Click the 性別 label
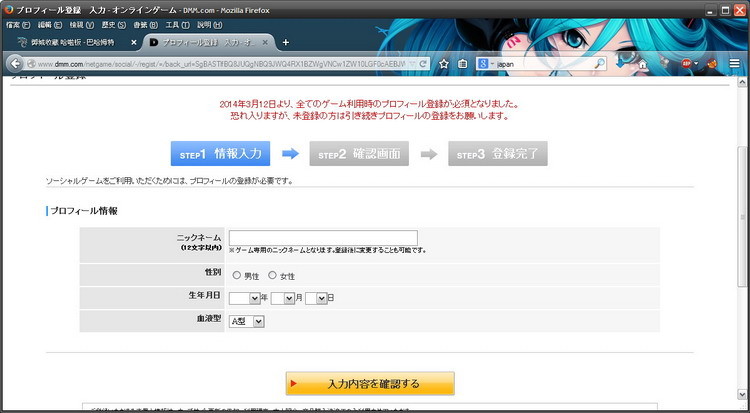The image size is (750, 413). (213, 272)
